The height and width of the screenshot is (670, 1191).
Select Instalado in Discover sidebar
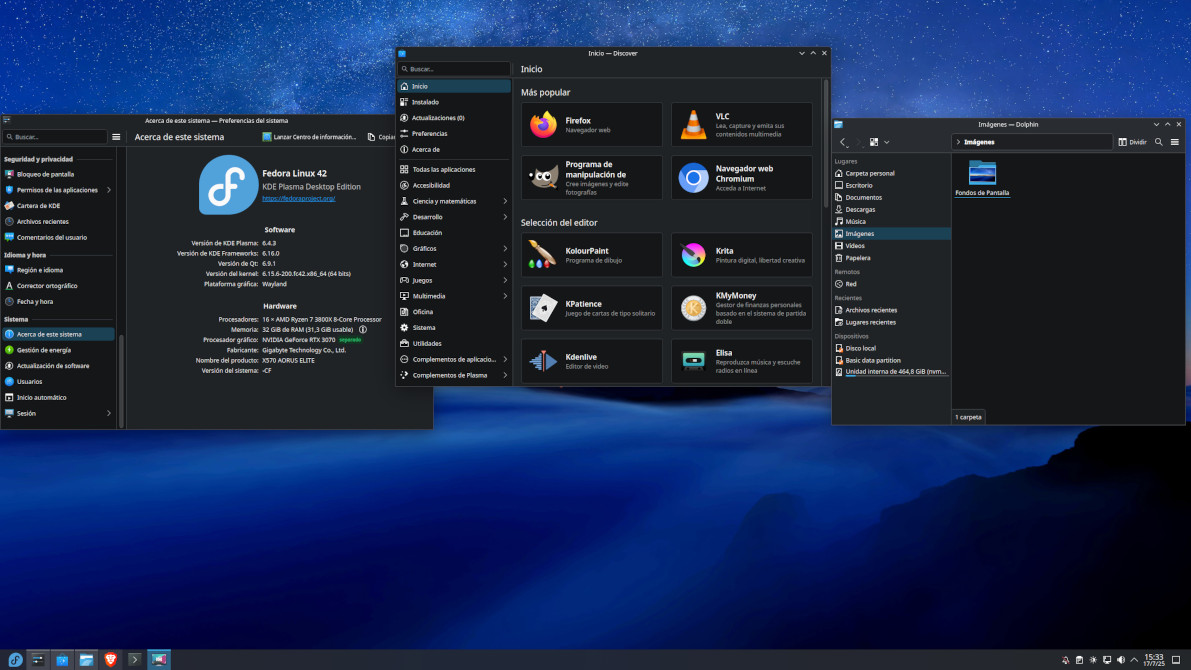pyautogui.click(x=454, y=102)
